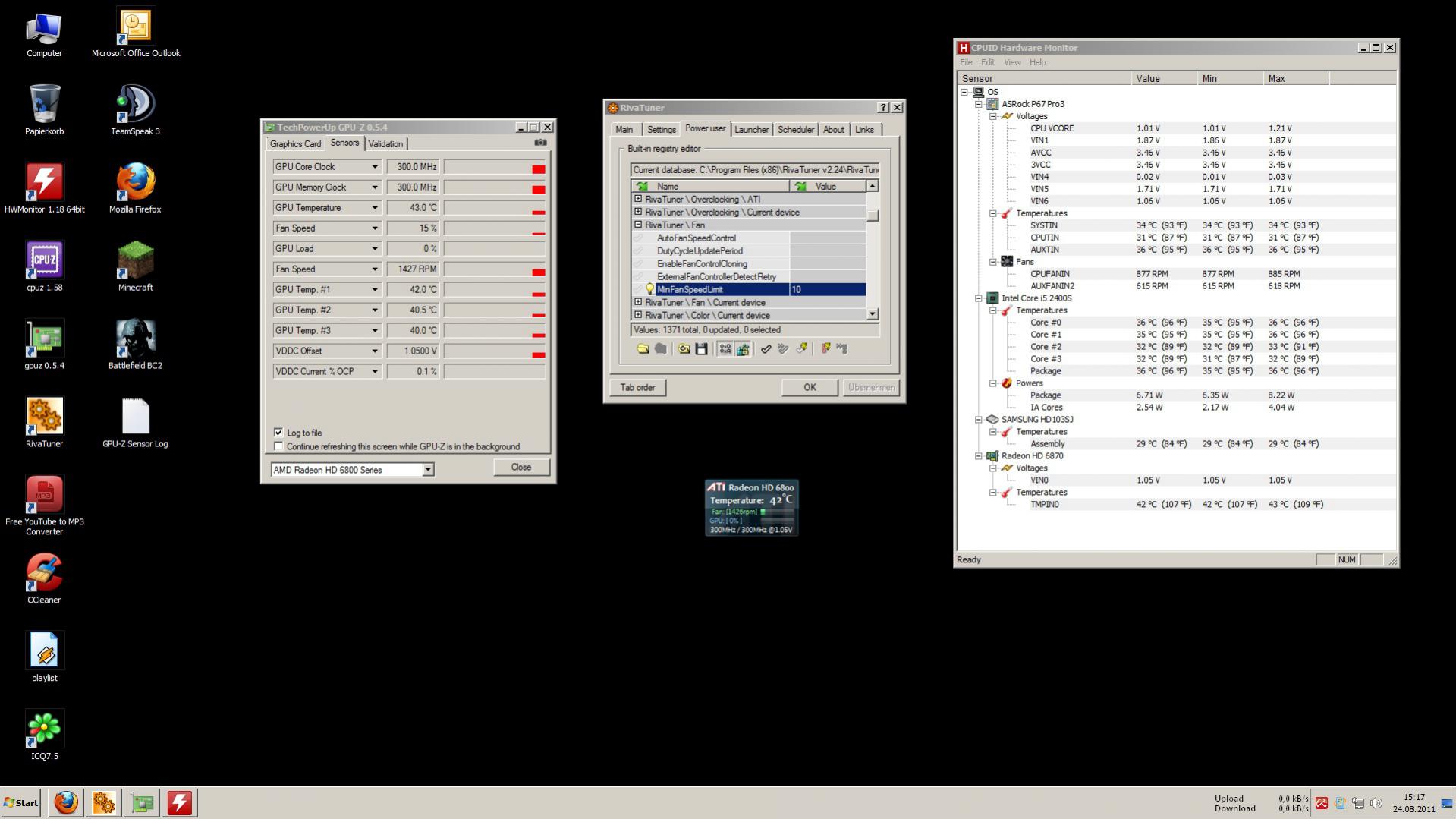Open the View menu in Hardware Monitor

1012,62
